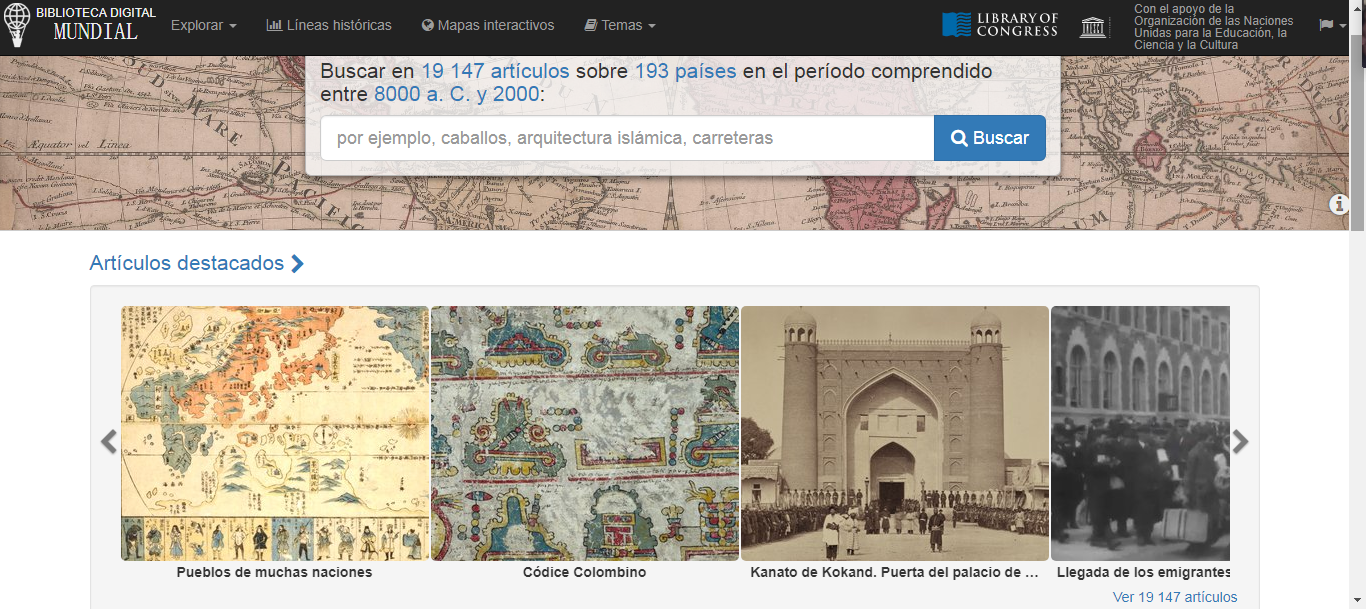The width and height of the screenshot is (1366, 609).
Task: Click the search input field
Action: coord(627,138)
